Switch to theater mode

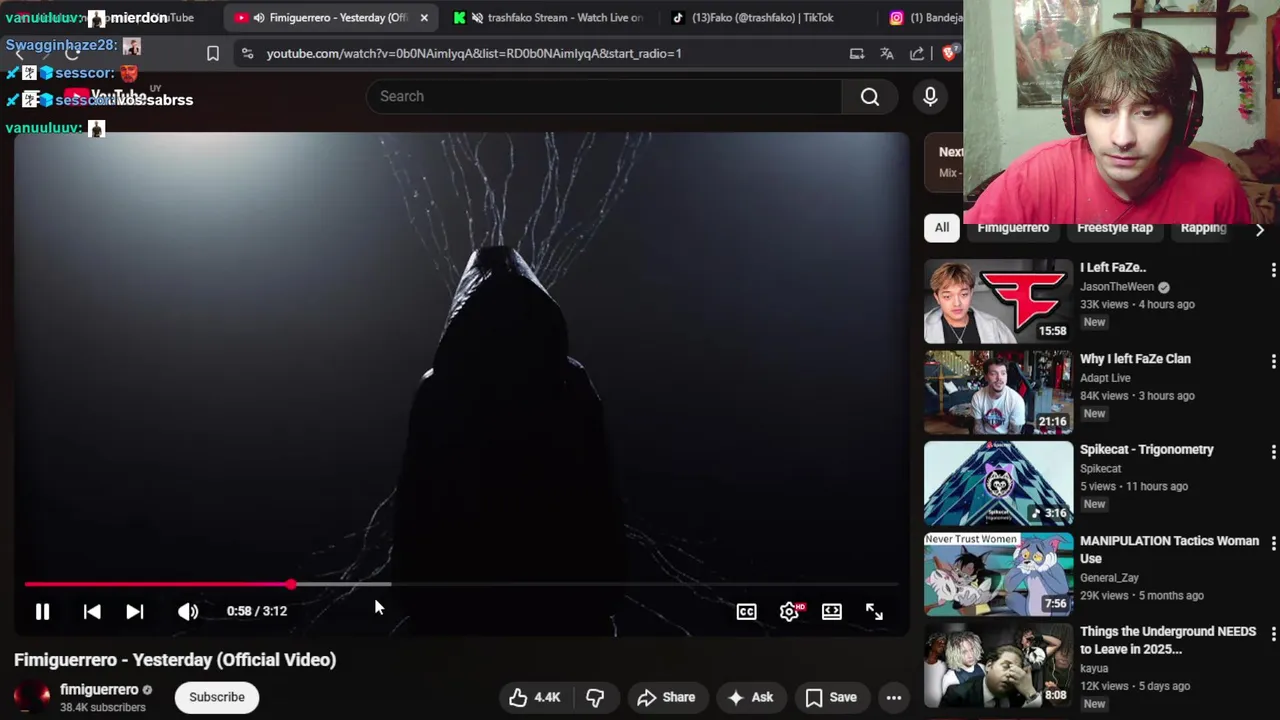[831, 611]
